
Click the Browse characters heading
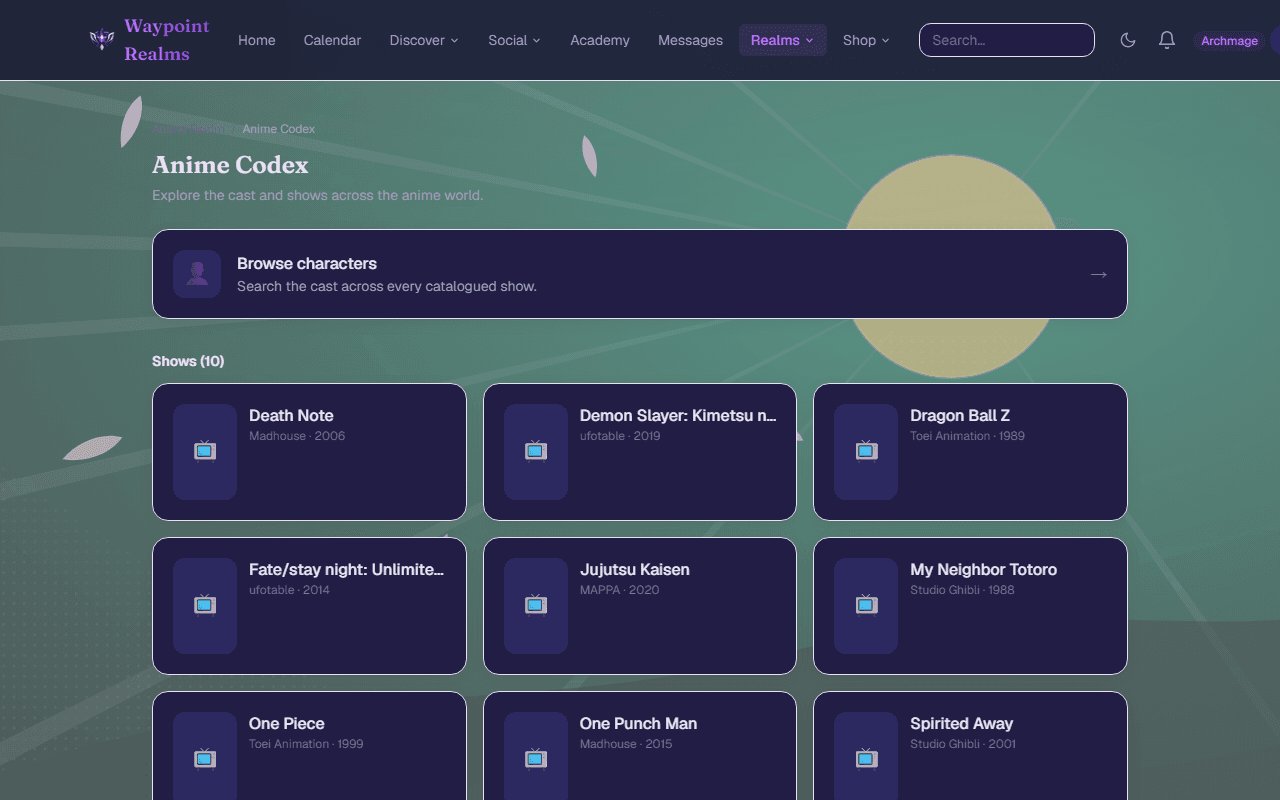[x=307, y=263]
